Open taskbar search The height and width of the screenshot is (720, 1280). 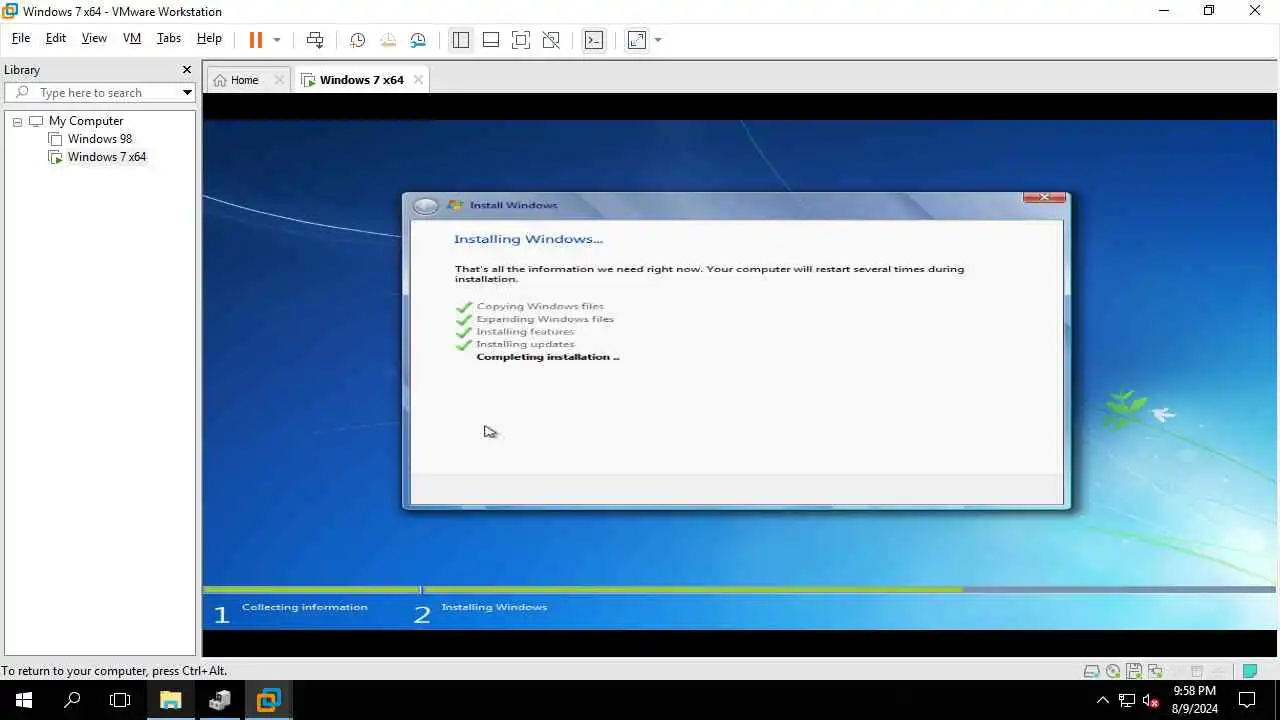pyautogui.click(x=72, y=700)
